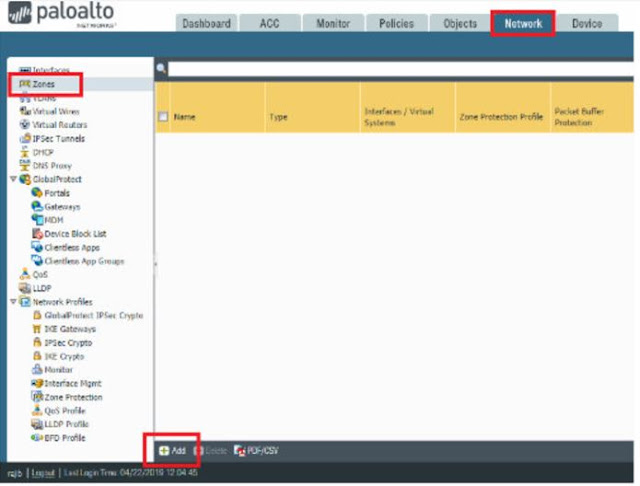
Task: Open the Clientless Apps icon
Action: [x=37, y=247]
